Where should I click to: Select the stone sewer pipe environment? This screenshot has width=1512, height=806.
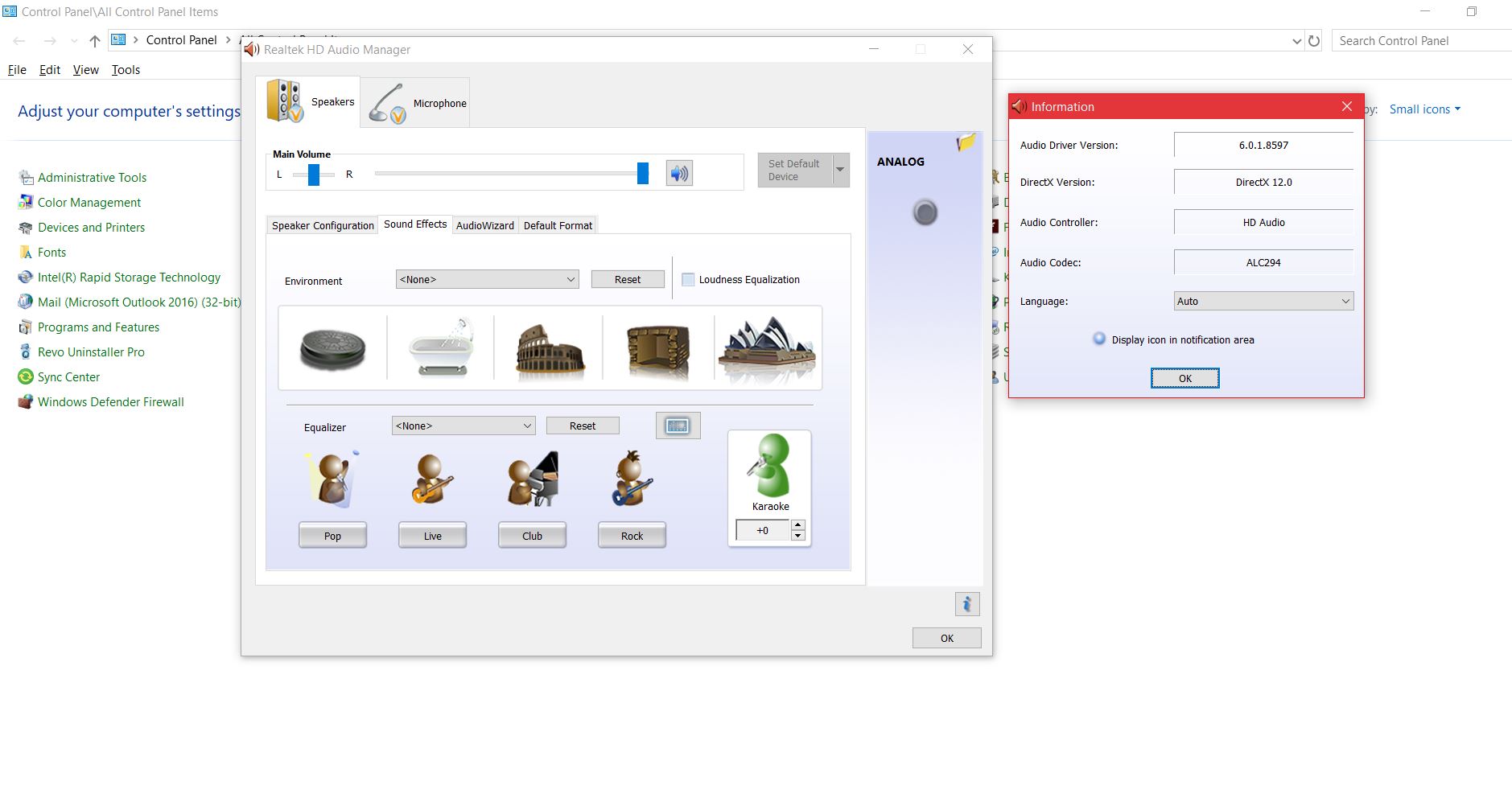click(332, 349)
